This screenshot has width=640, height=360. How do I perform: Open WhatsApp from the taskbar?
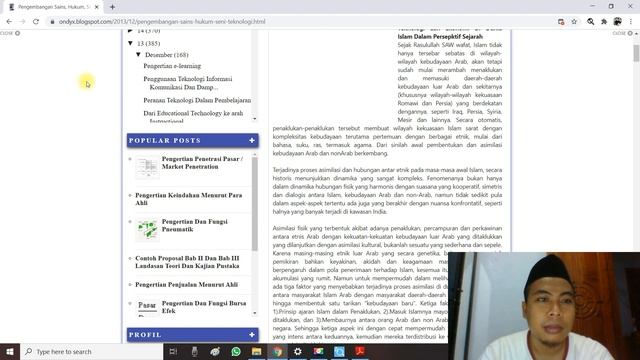236,351
